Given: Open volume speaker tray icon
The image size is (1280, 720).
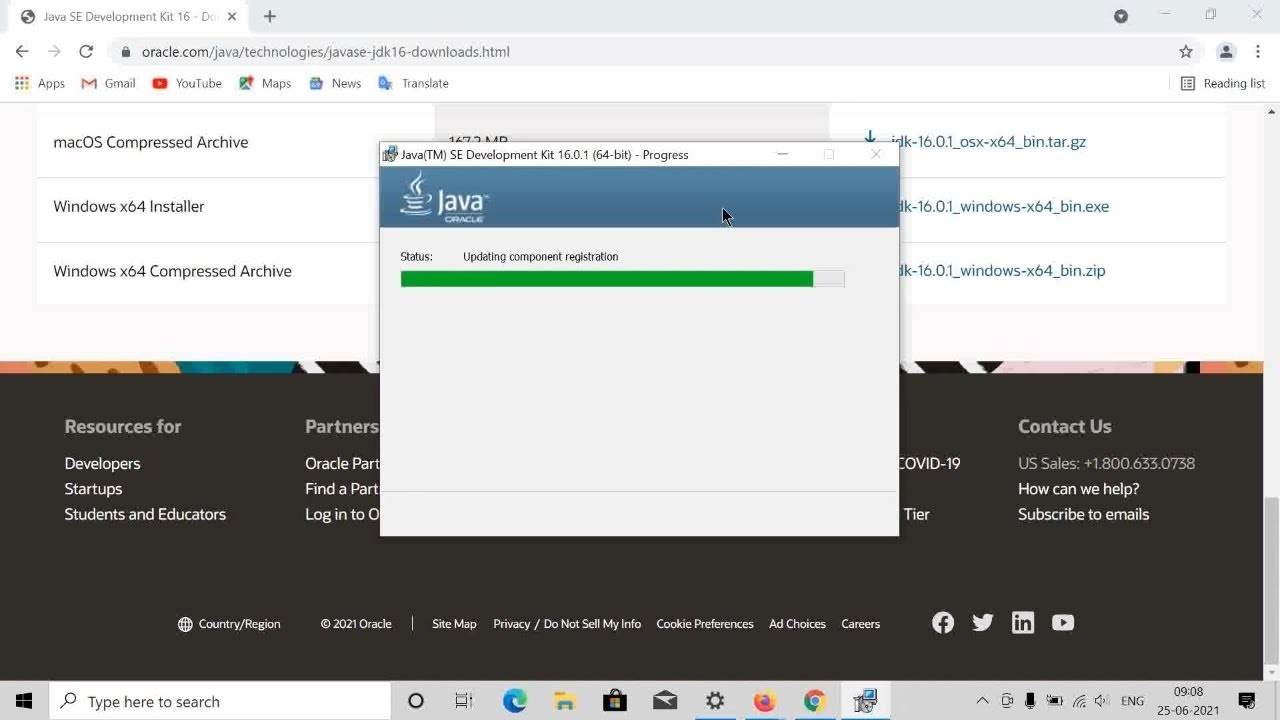Looking at the screenshot, I should tap(1102, 701).
